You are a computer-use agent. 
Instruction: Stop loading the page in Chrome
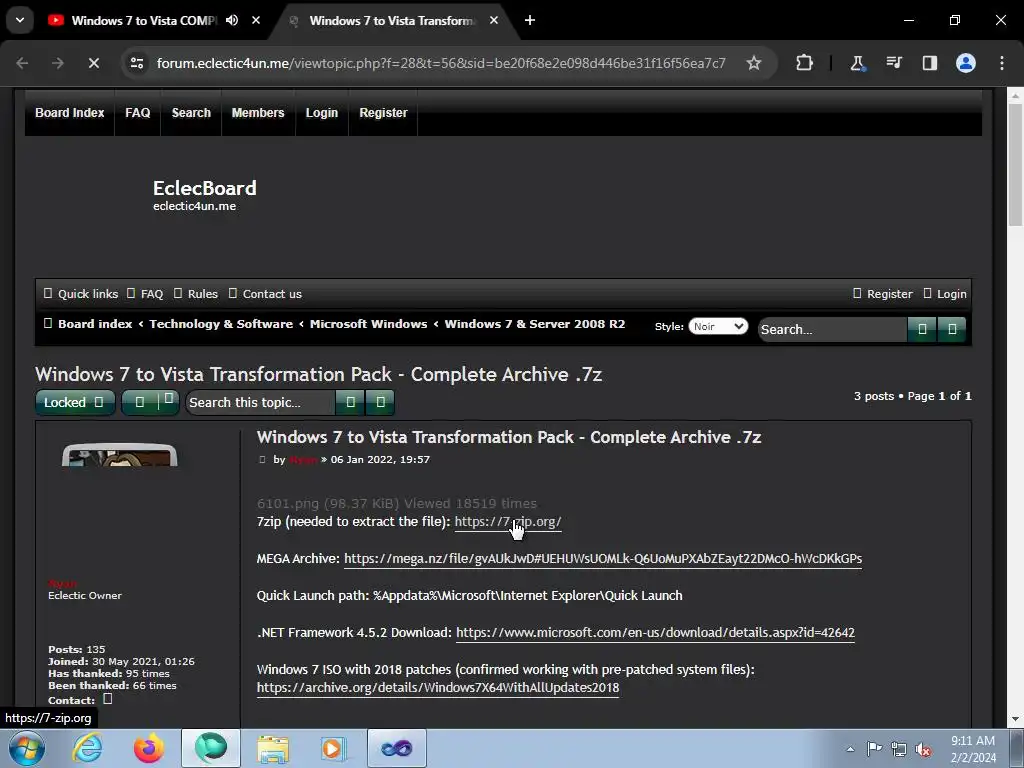point(93,63)
